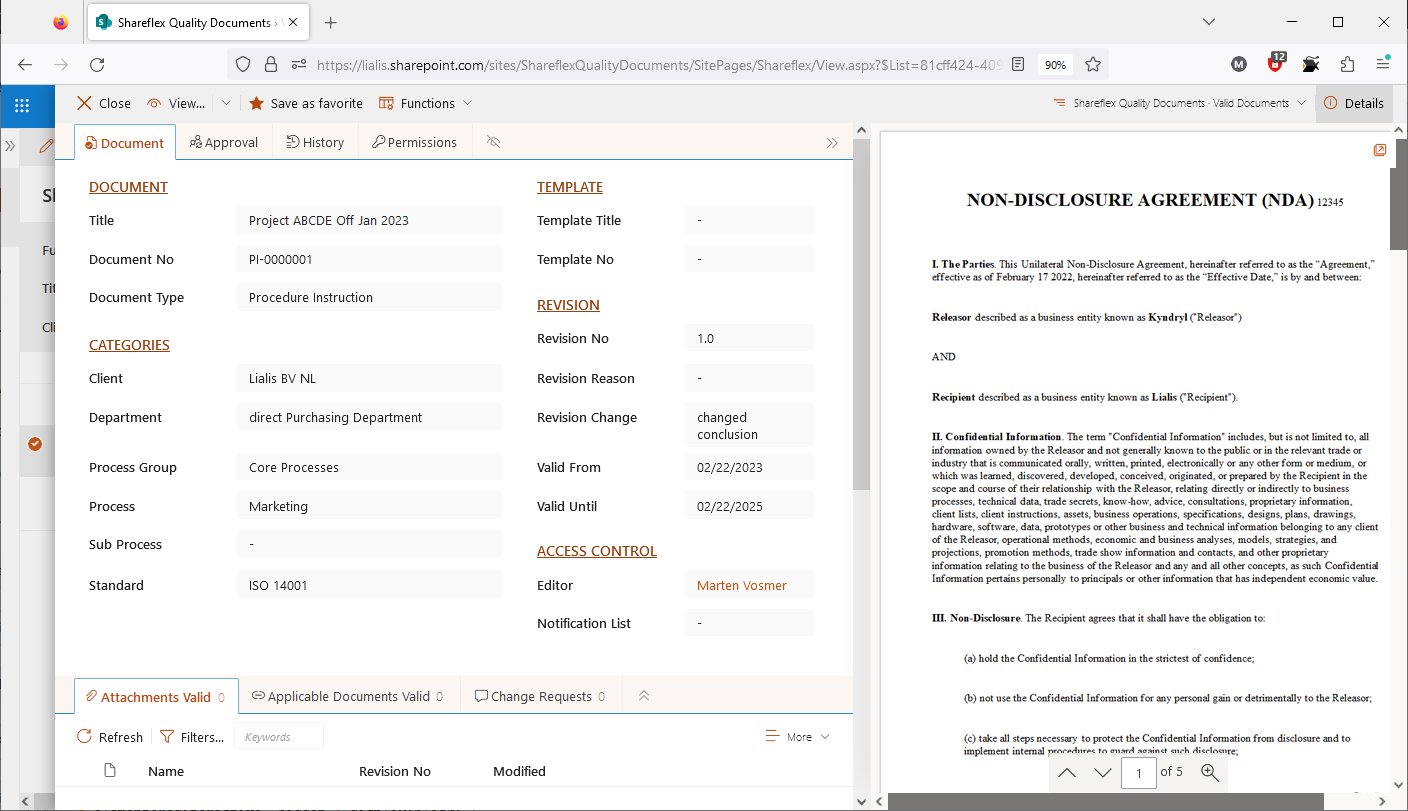Click the tracking protection shield icon
The image size is (1408, 811).
(x=242, y=64)
